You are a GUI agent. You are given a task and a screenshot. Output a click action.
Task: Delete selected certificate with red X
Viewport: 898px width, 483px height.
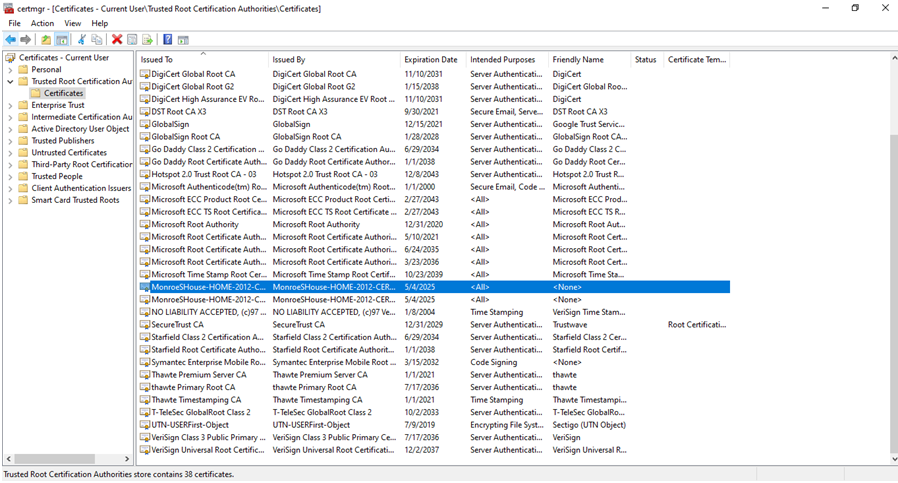117,40
